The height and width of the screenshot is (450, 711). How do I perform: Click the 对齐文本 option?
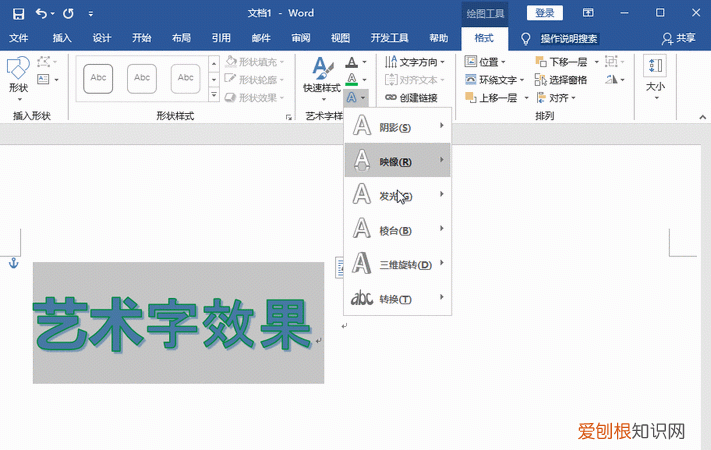coord(414,80)
